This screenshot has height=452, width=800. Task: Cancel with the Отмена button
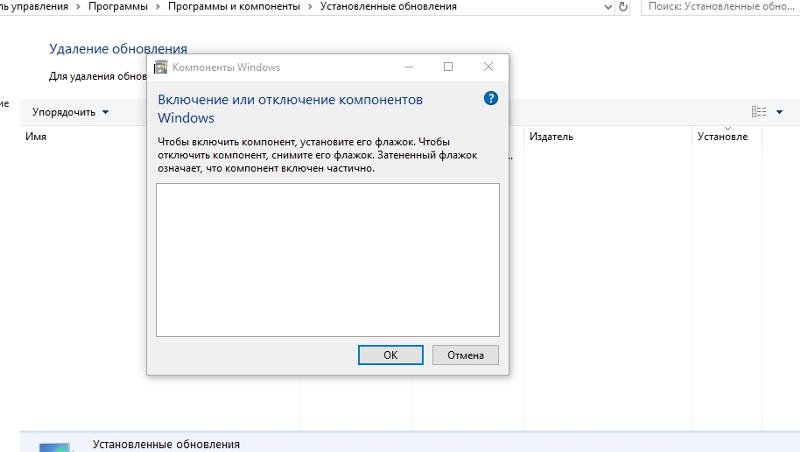[x=465, y=355]
